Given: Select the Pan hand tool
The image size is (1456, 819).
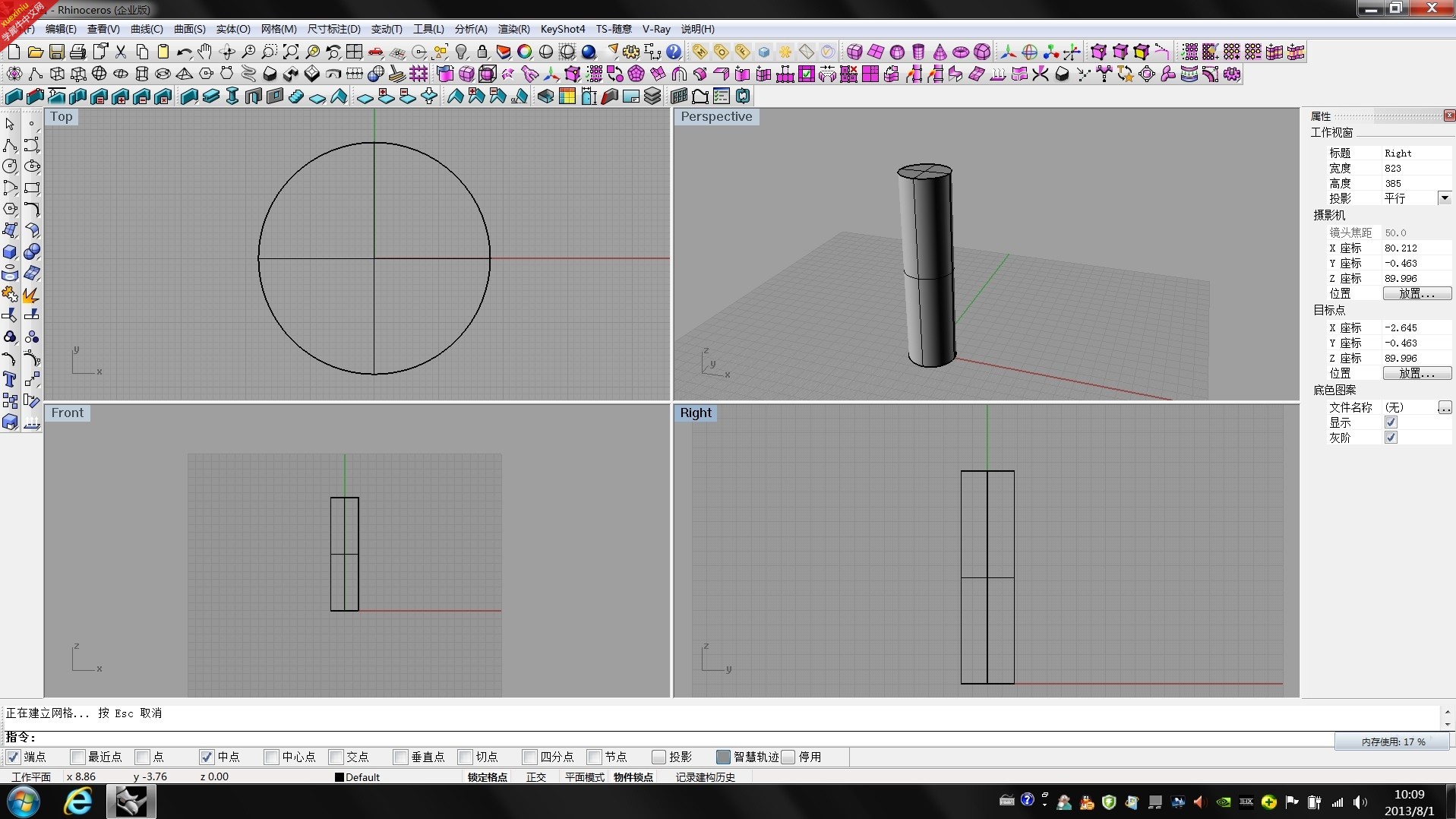Looking at the screenshot, I should pos(205,52).
